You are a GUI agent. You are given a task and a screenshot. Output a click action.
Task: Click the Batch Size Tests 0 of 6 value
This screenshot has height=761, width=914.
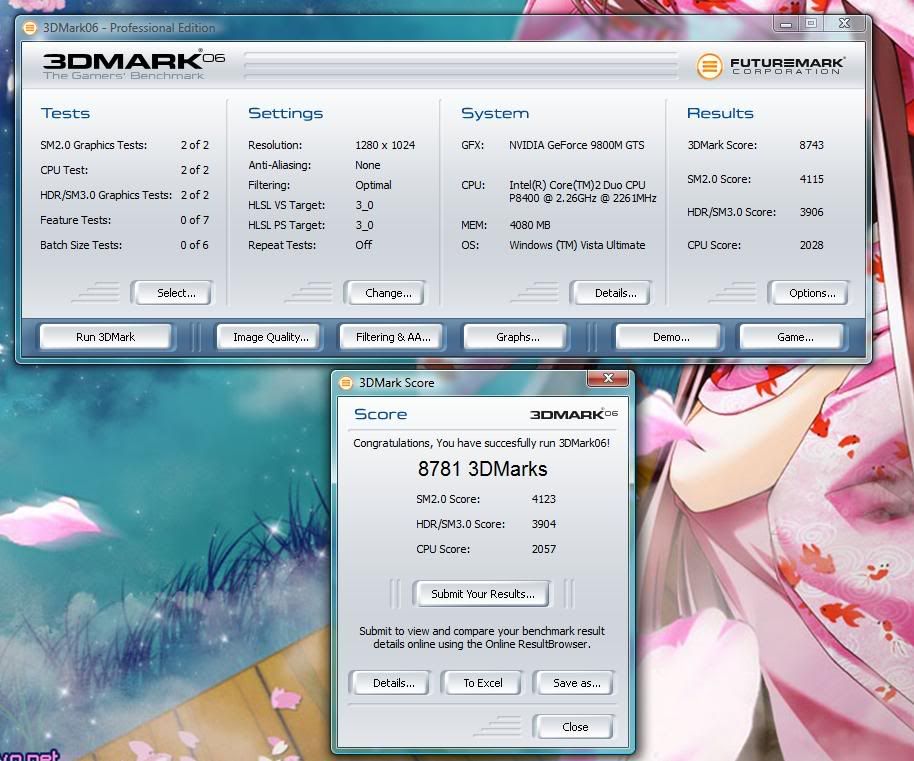click(194, 245)
